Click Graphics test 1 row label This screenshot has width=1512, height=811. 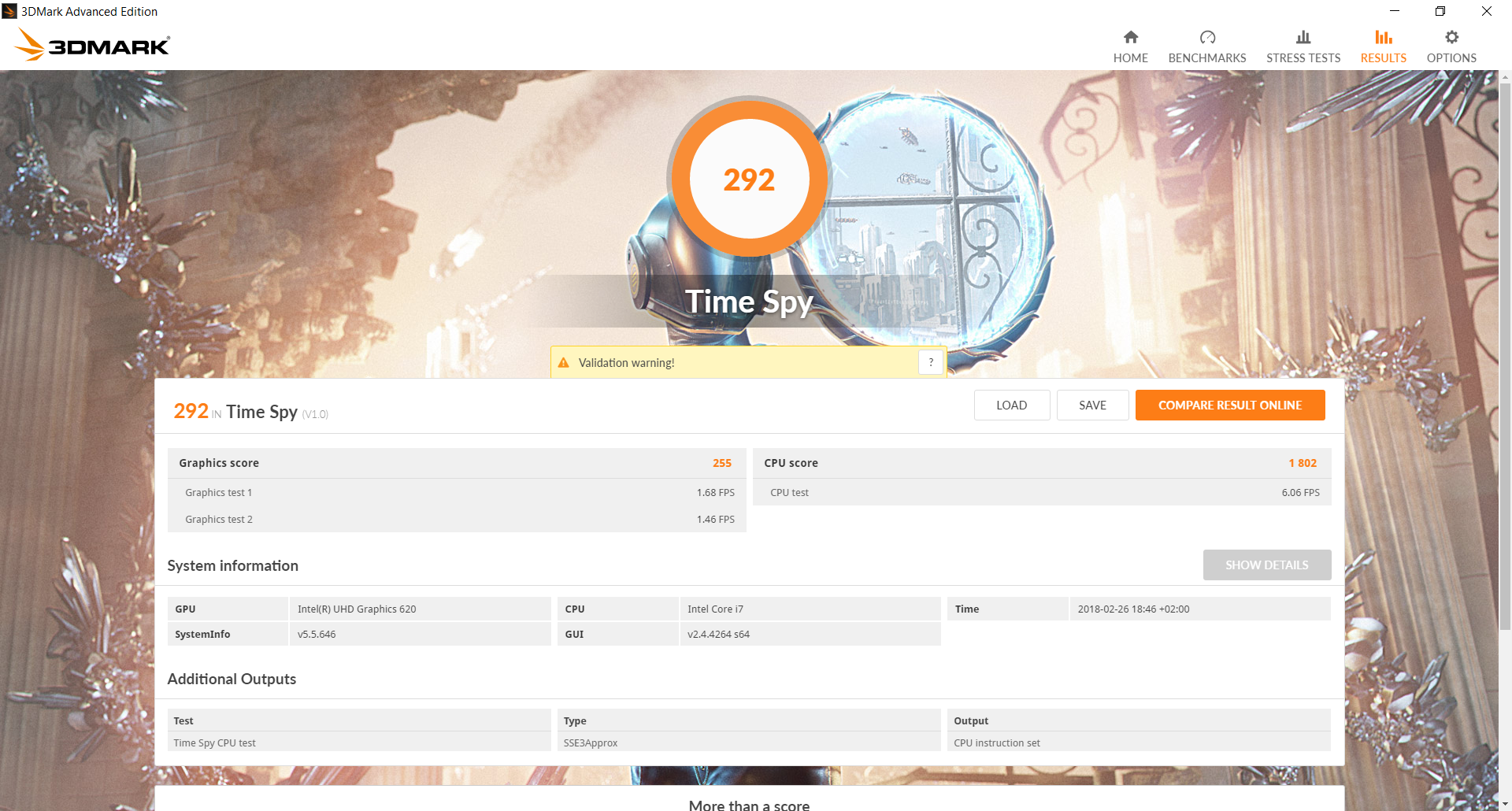(219, 493)
